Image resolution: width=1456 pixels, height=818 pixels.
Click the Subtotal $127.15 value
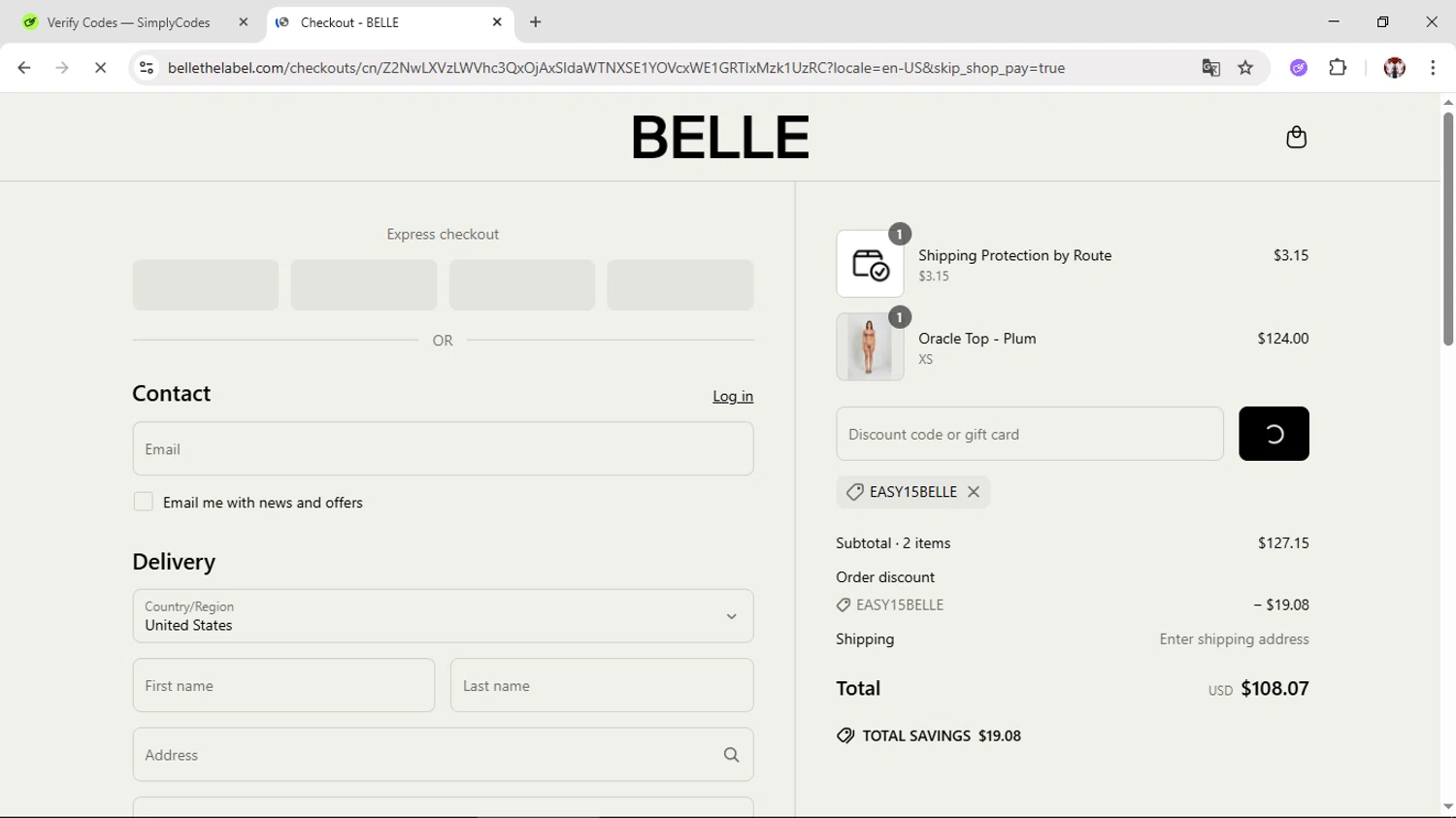click(1283, 542)
